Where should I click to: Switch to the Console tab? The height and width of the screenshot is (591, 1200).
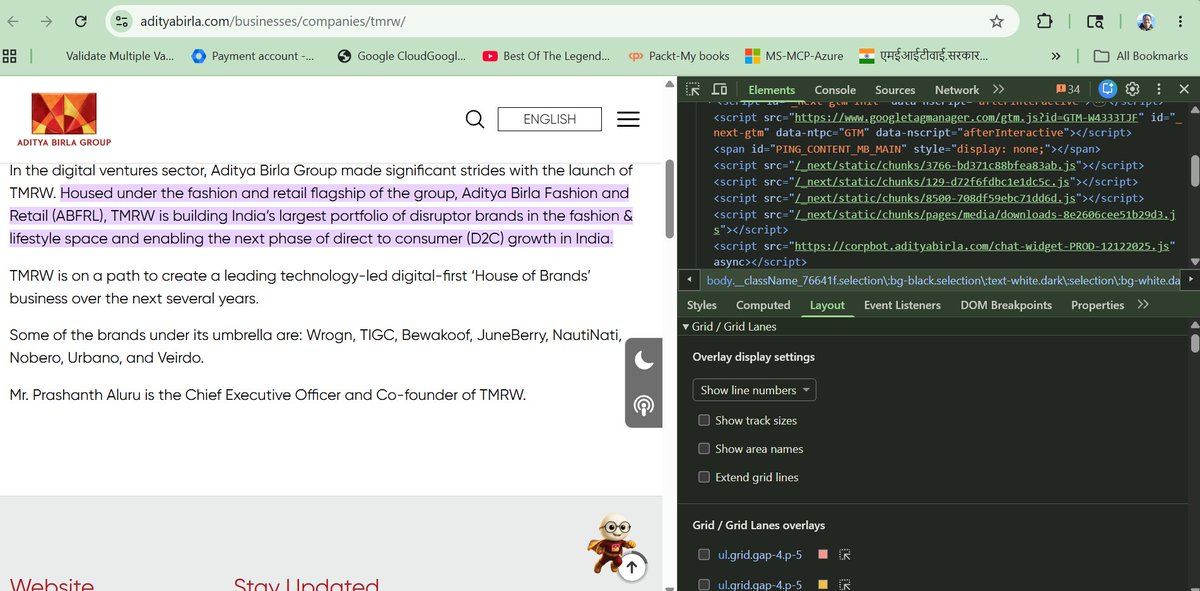tap(835, 90)
